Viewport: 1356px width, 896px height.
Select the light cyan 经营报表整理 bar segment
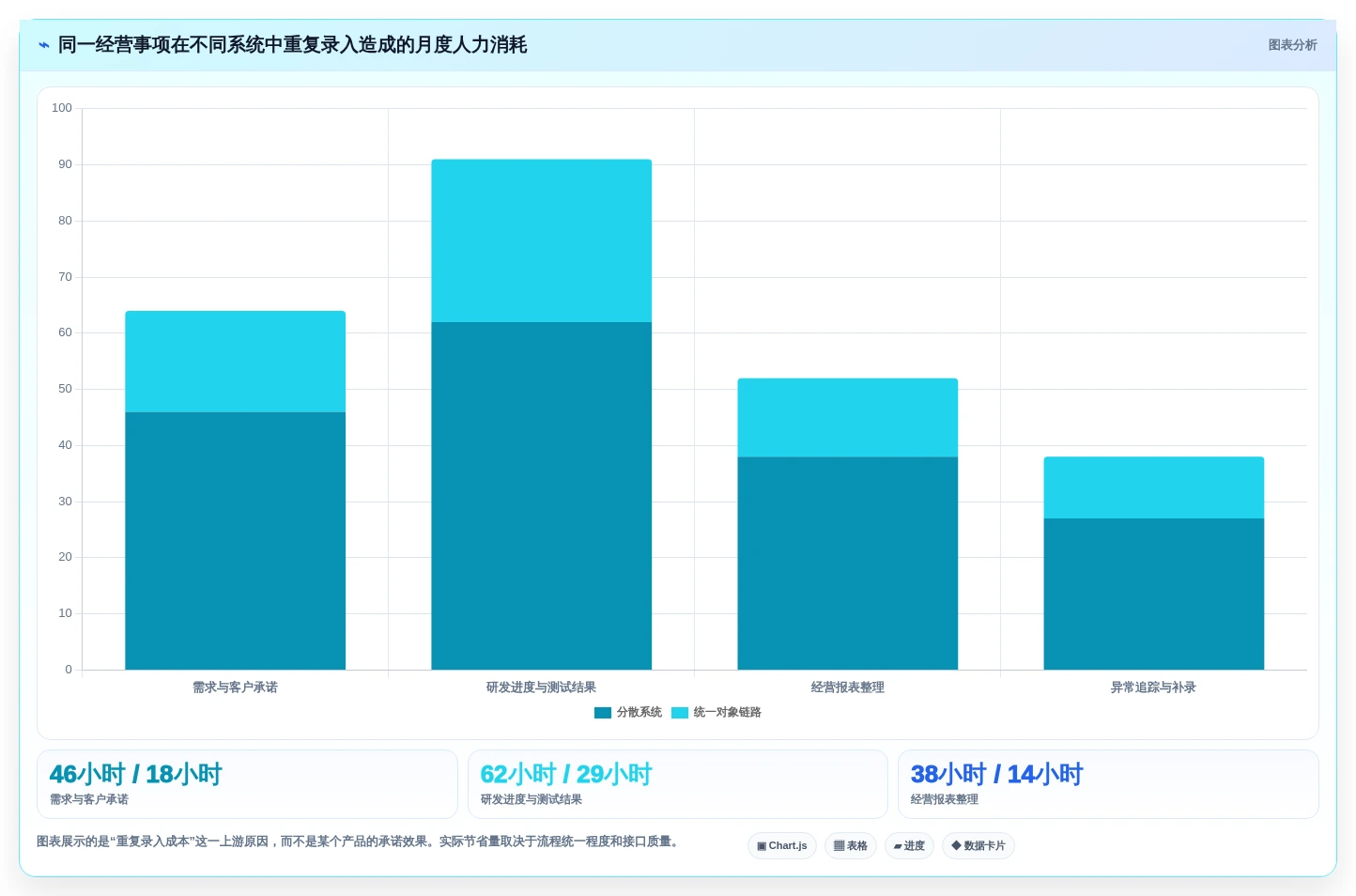coord(847,418)
